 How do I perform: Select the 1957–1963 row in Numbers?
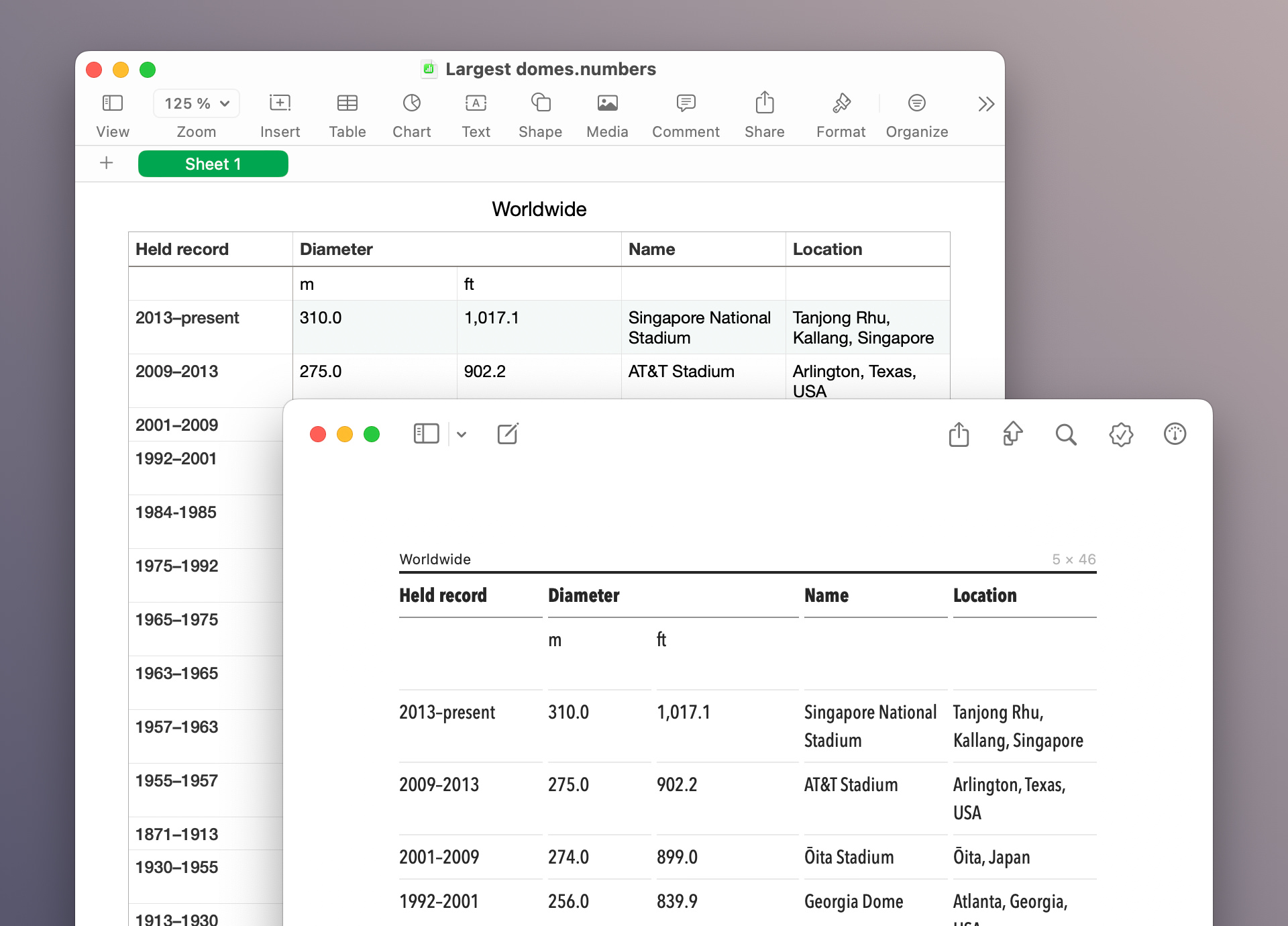[x=206, y=737]
